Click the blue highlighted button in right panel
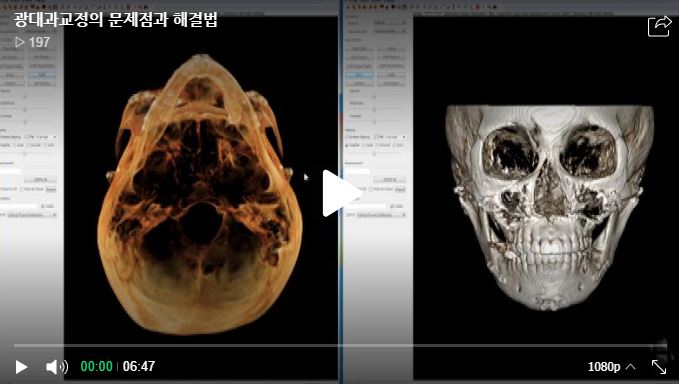Viewport: 679px width, 384px height. (359, 75)
